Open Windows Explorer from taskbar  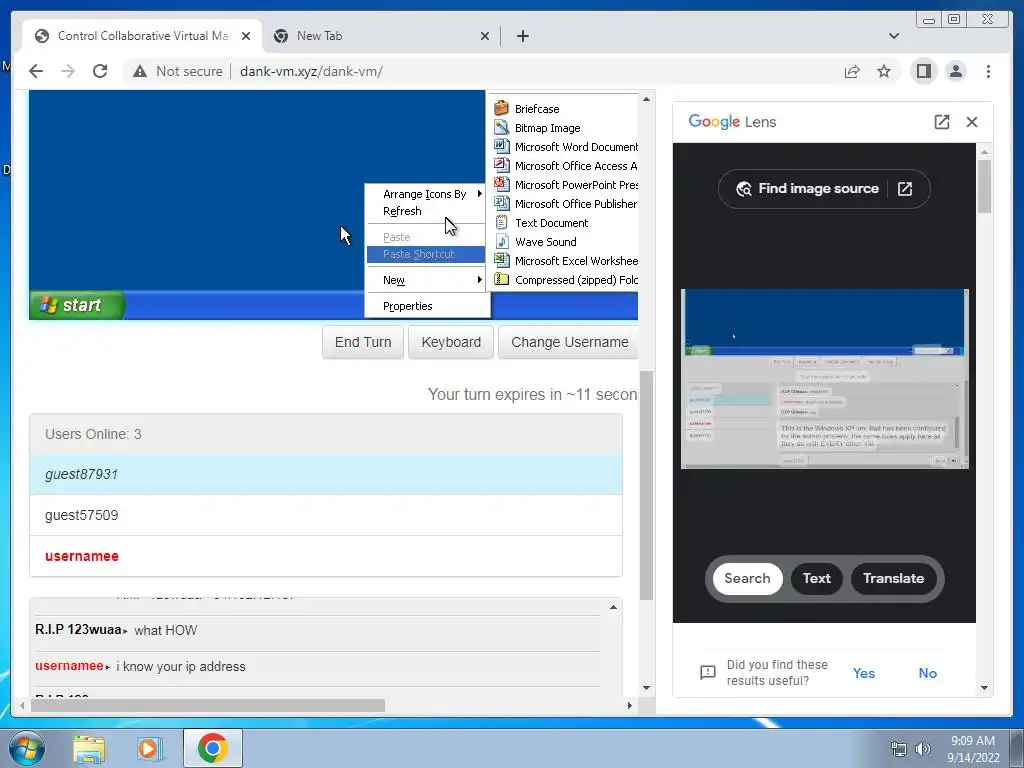89,748
